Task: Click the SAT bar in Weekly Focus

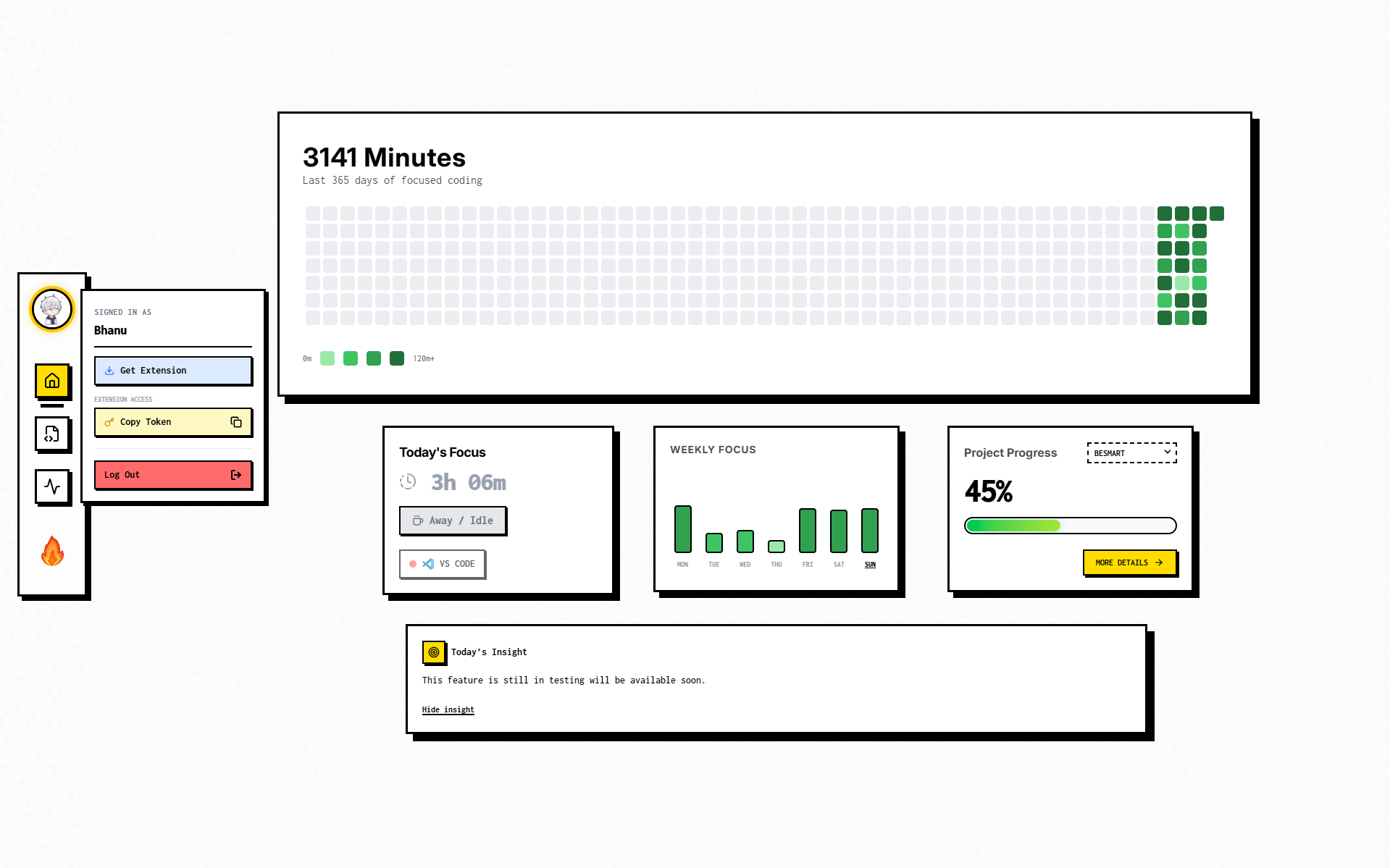Action: (x=839, y=531)
